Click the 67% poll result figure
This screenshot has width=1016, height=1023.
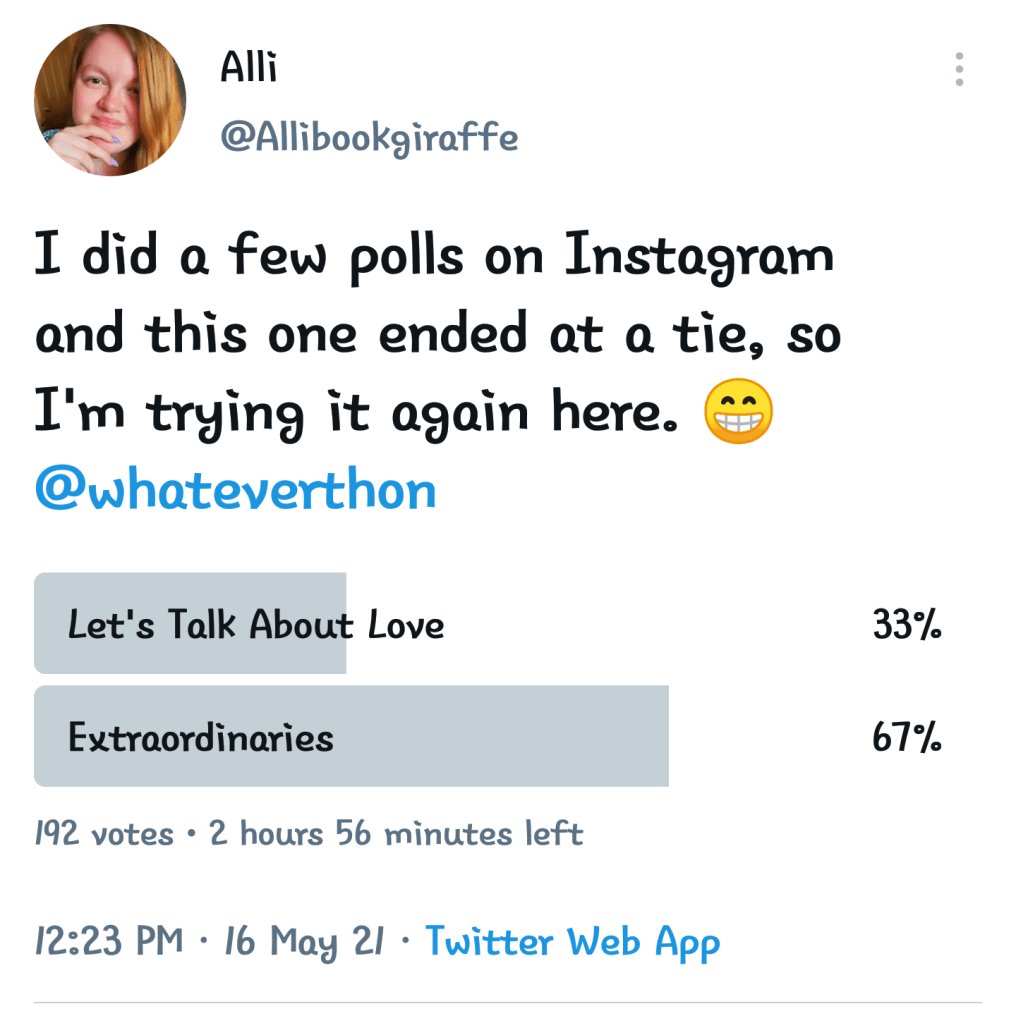coord(907,738)
